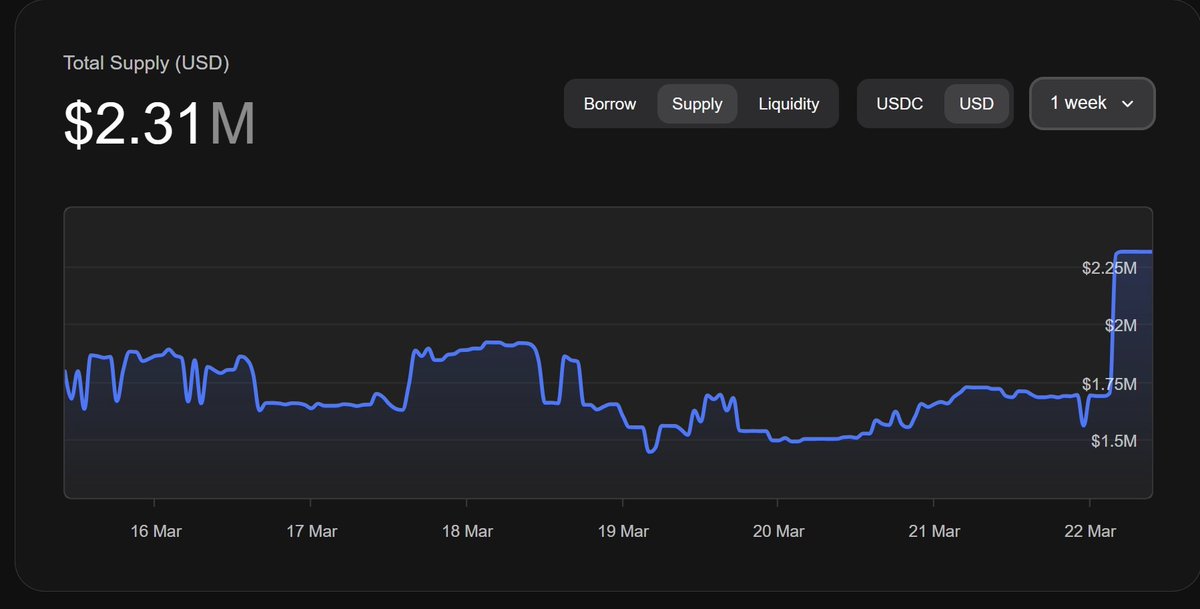Click the $2.25M y-axis label

tap(1109, 268)
